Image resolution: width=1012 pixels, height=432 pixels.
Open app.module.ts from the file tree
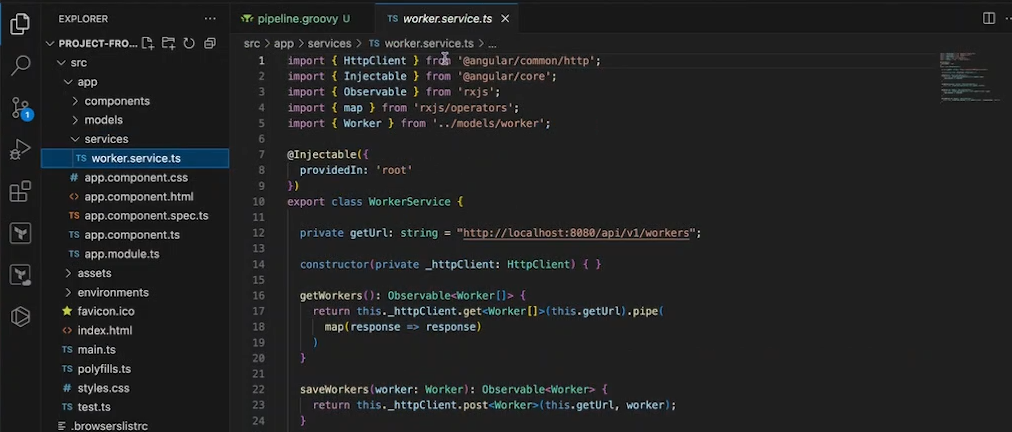click(x=121, y=254)
